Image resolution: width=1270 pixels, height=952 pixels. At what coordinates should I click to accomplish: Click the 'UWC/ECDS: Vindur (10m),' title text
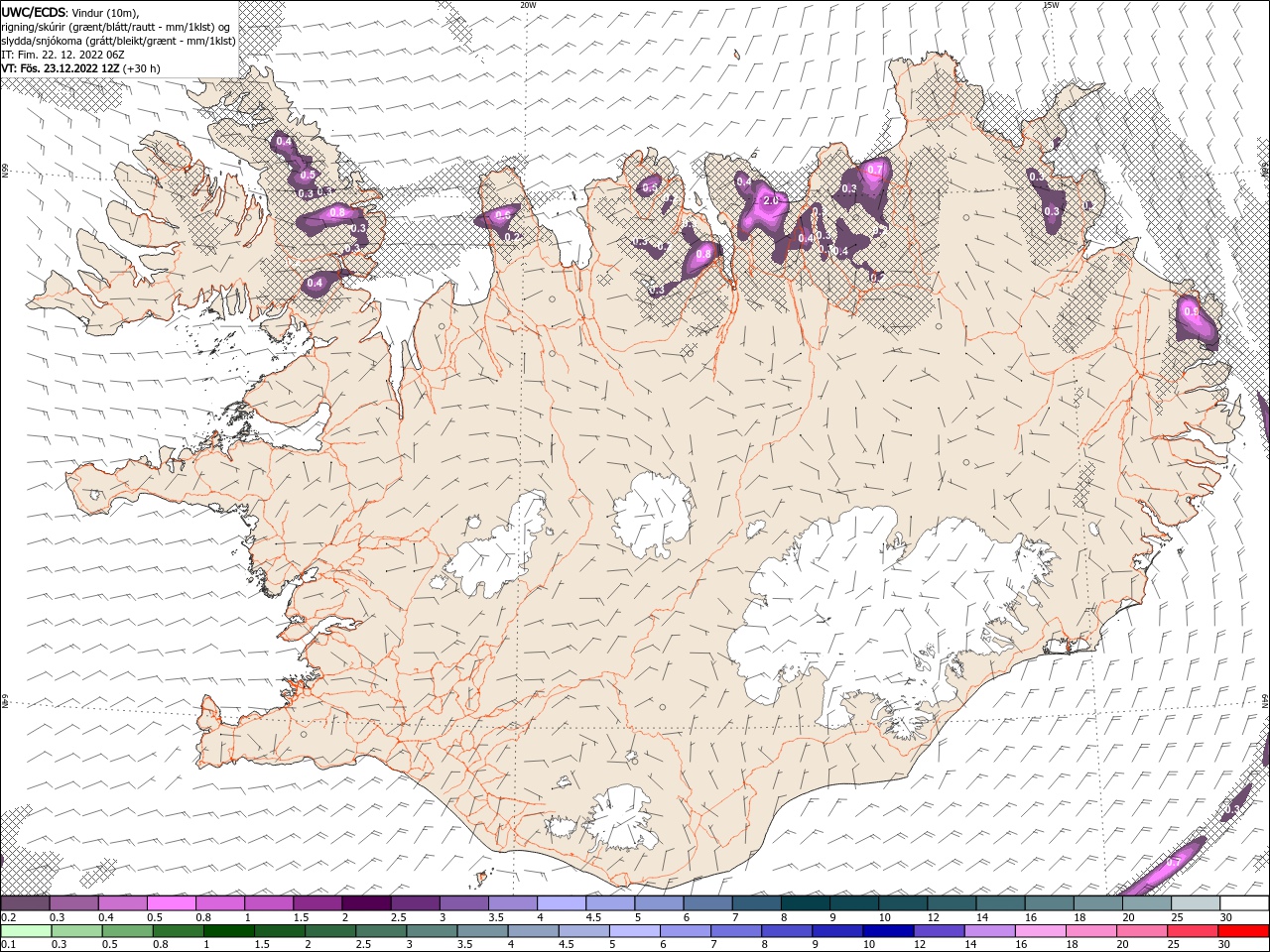click(70, 12)
